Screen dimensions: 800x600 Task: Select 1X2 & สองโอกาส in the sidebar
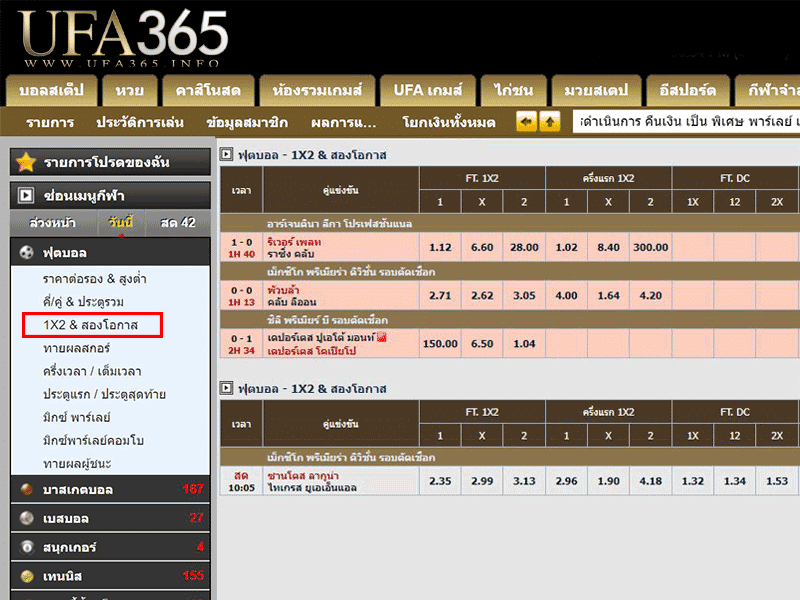(91, 325)
